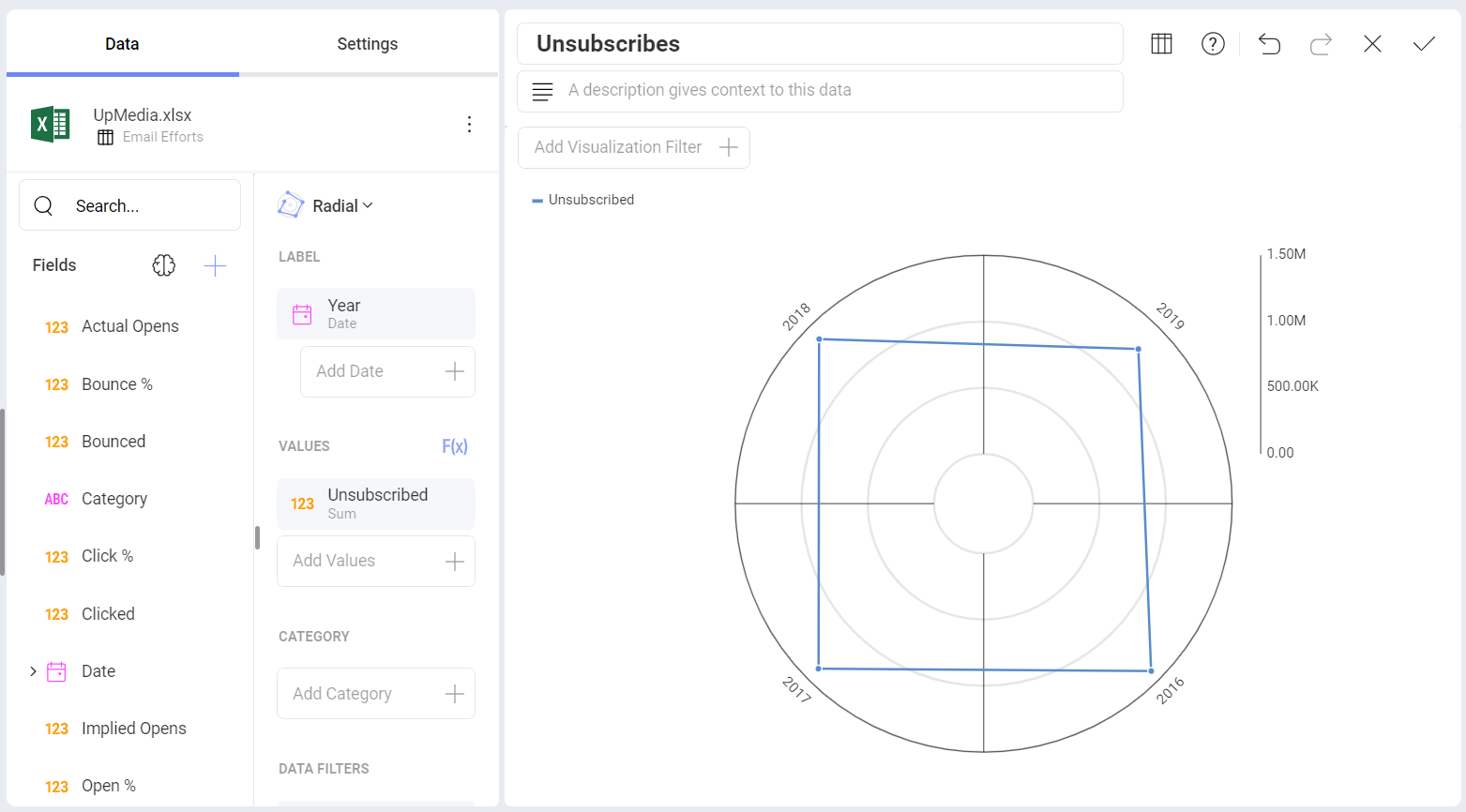Image resolution: width=1466 pixels, height=812 pixels.
Task: Click plus in Add Date slot
Action: tap(455, 371)
